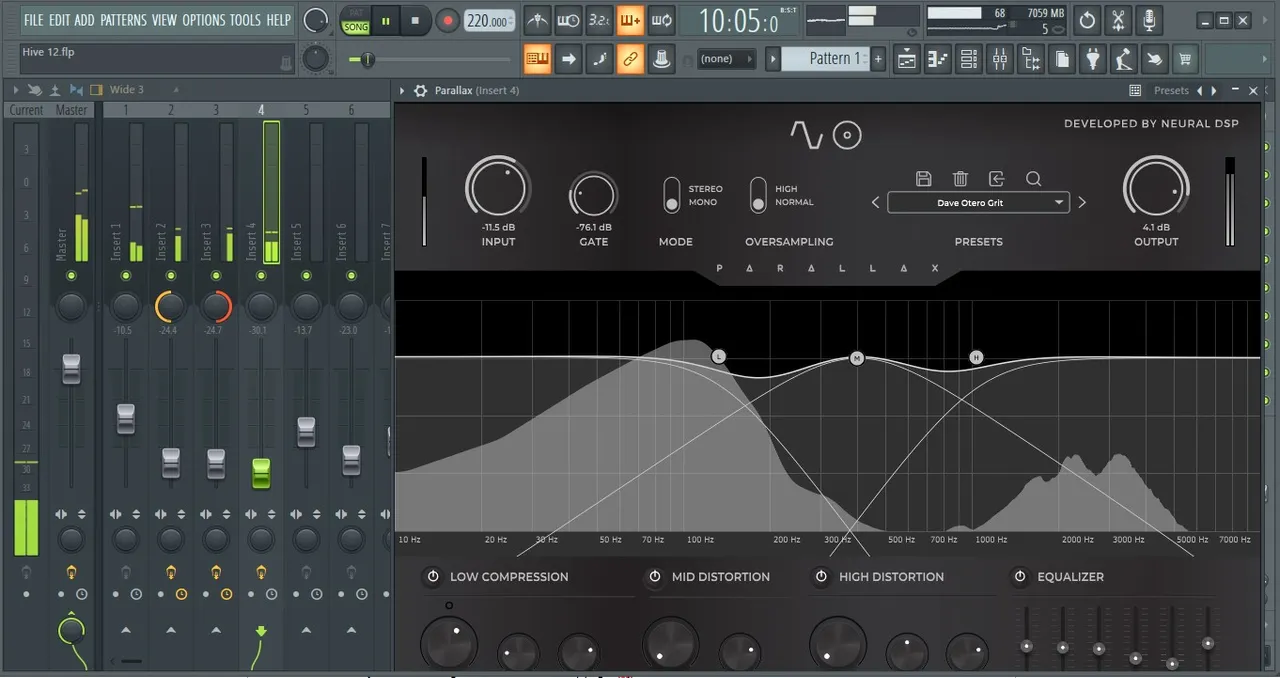
Task: Expand Parallax plugin options arrow
Action: 403,90
